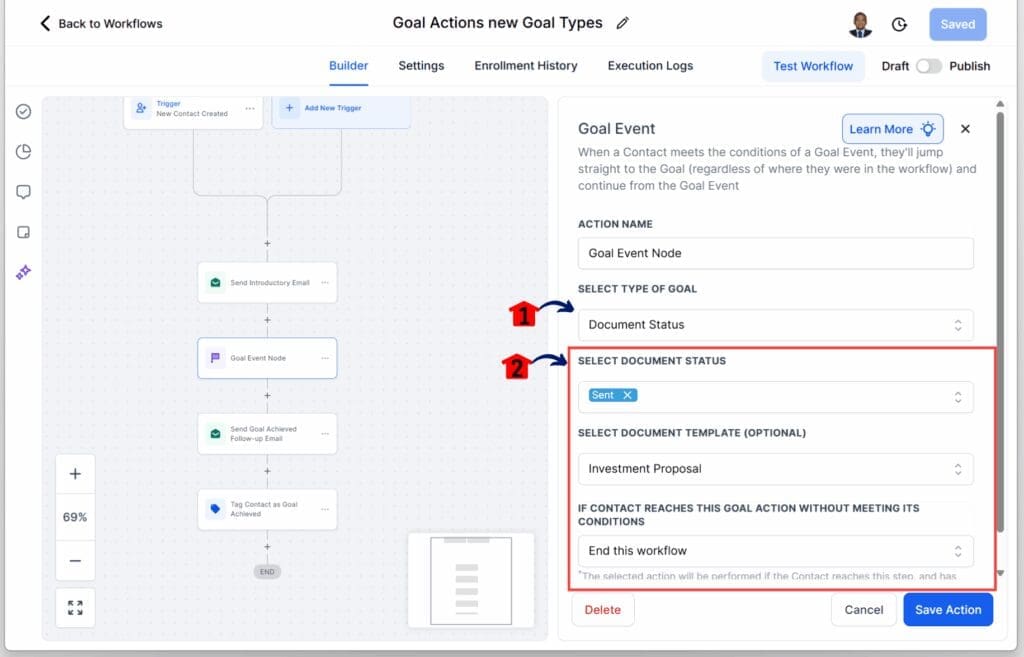The width and height of the screenshot is (1024, 657).
Task: Open the pie chart stats icon
Action: (x=23, y=152)
